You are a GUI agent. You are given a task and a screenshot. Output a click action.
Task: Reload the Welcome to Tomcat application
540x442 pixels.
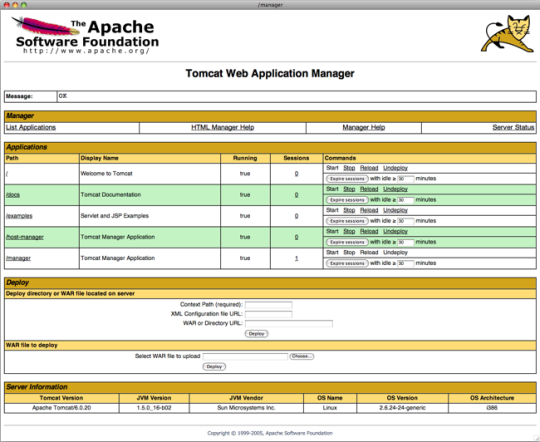tap(369, 168)
